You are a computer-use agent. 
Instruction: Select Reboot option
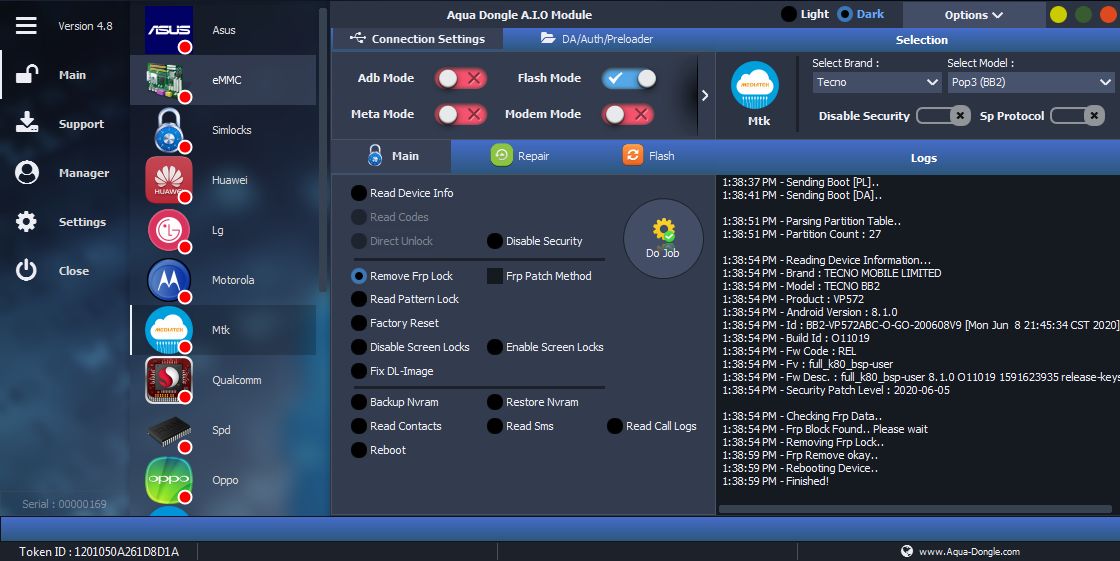tap(379, 450)
